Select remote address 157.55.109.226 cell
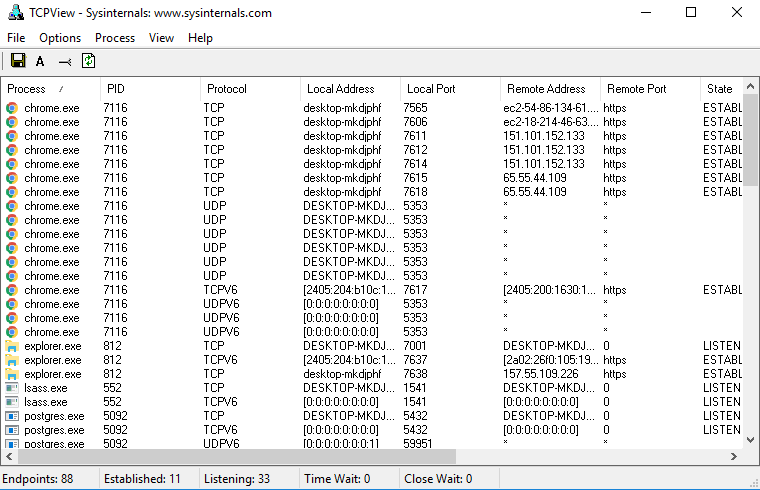Image resolution: width=760 pixels, height=490 pixels. point(541,374)
